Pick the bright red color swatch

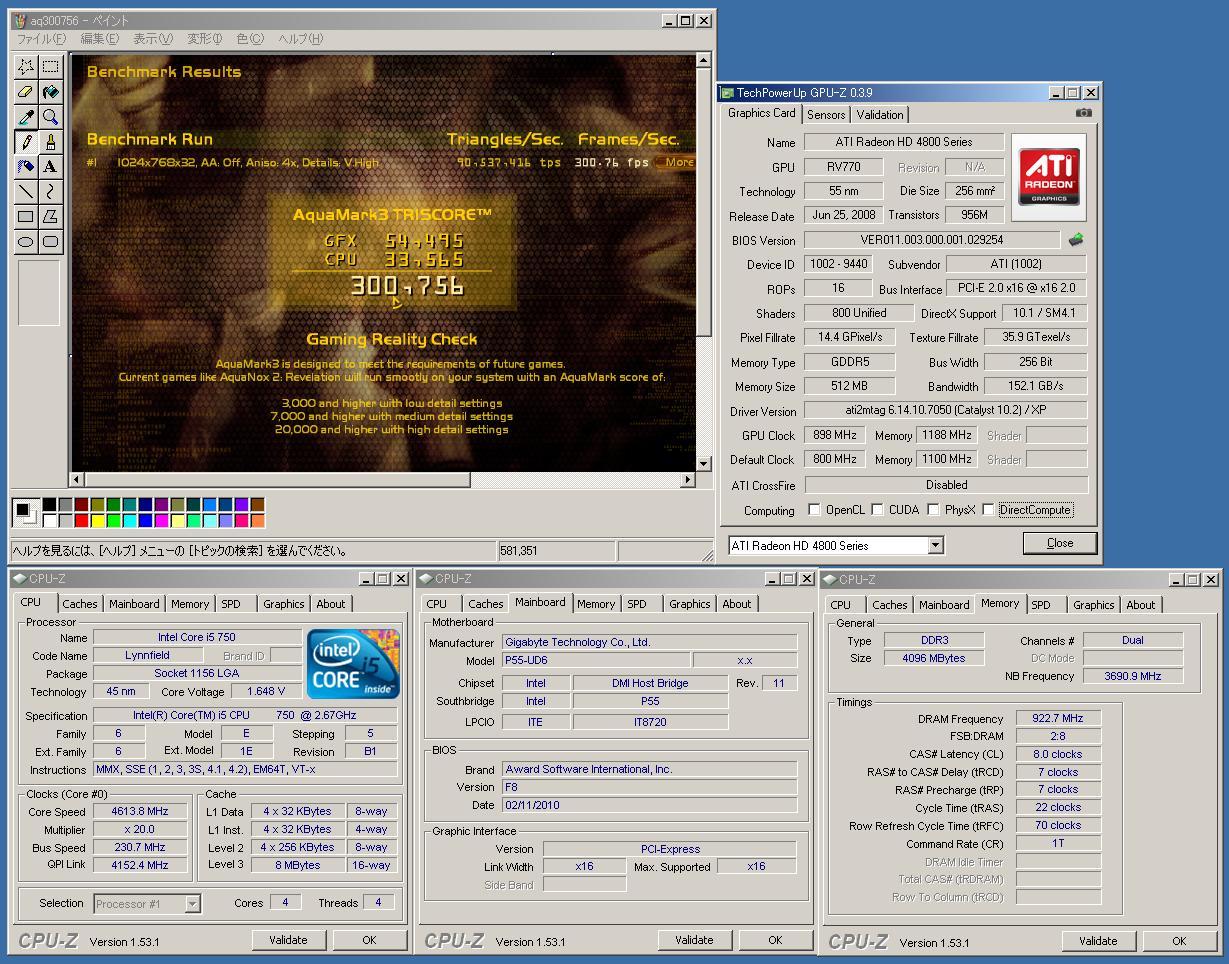pyautogui.click(x=81, y=520)
